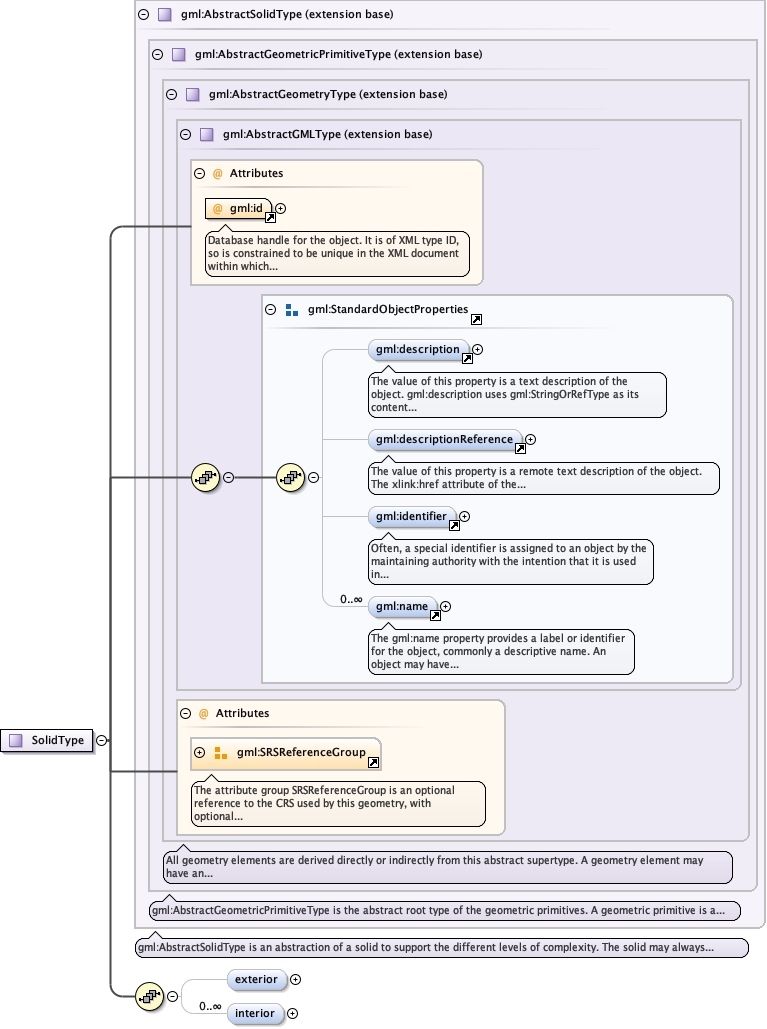This screenshot has height=1029, width=767.
Task: Expand gml:name element
Action: click(446, 606)
